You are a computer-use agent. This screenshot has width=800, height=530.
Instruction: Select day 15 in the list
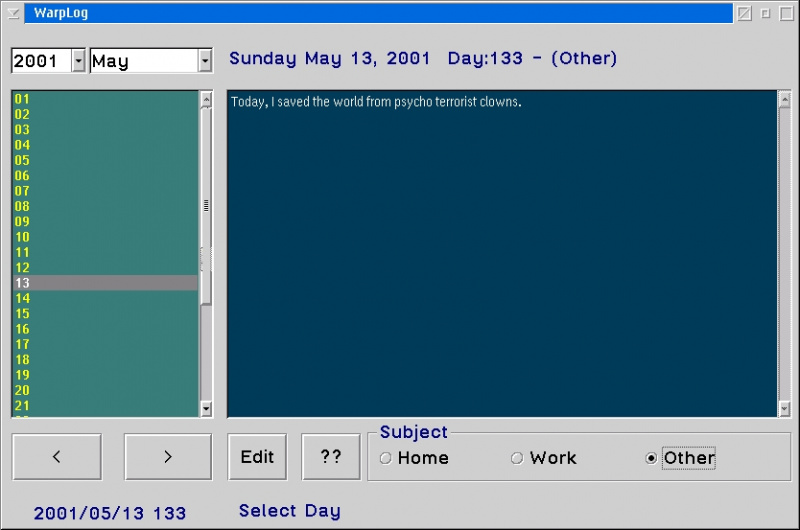pyautogui.click(x=105, y=314)
